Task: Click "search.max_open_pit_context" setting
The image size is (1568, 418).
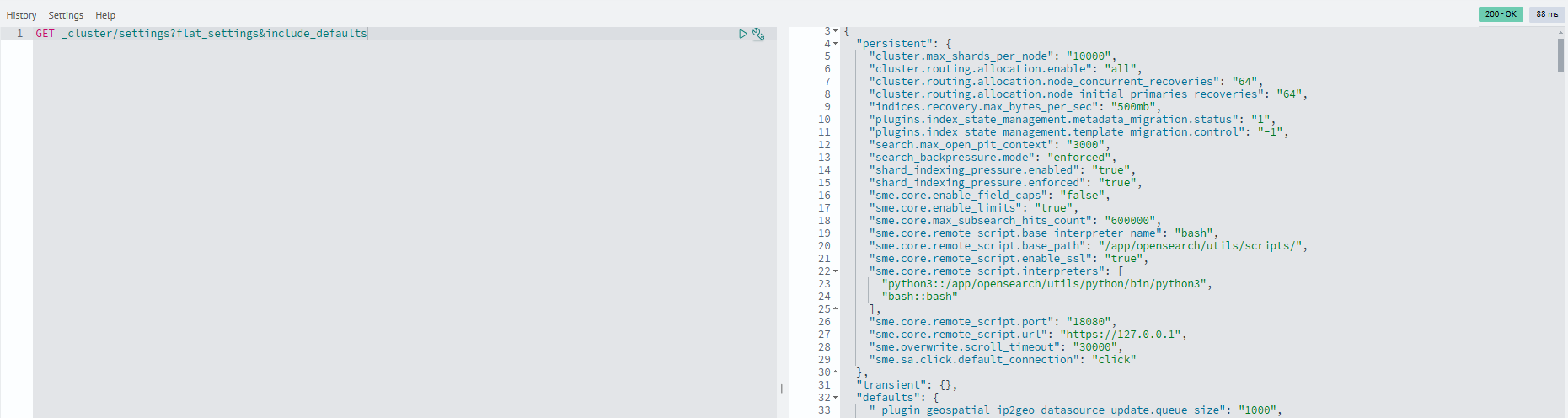Action: tap(990, 145)
